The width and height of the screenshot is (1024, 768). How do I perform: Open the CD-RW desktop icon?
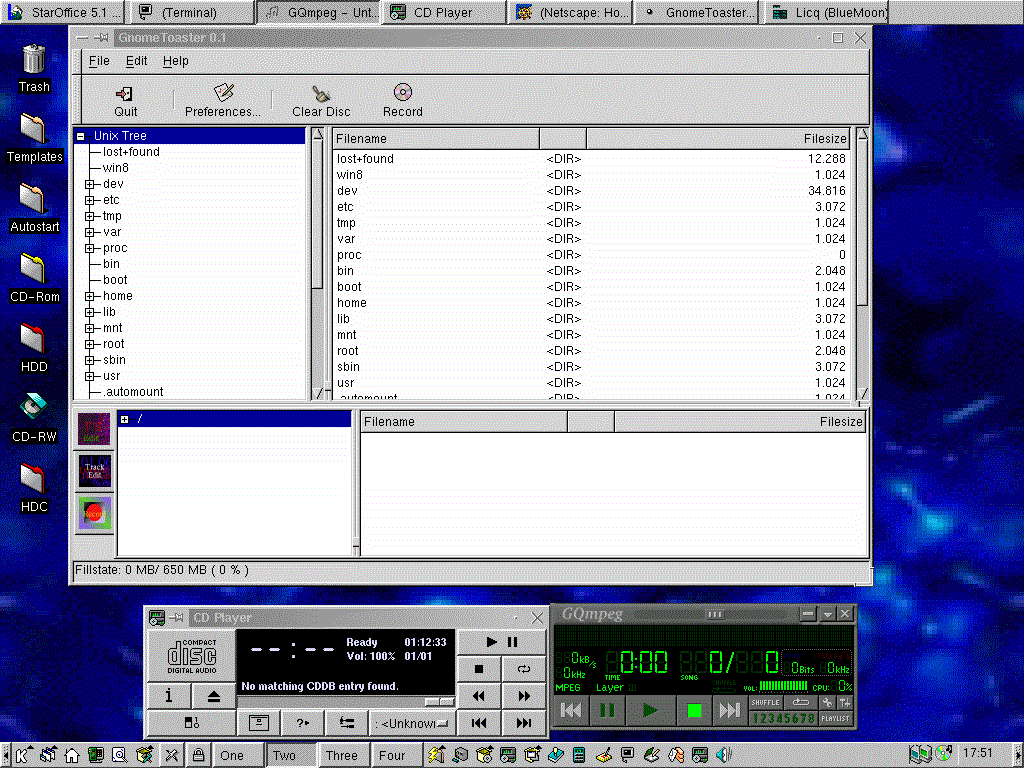(x=34, y=406)
